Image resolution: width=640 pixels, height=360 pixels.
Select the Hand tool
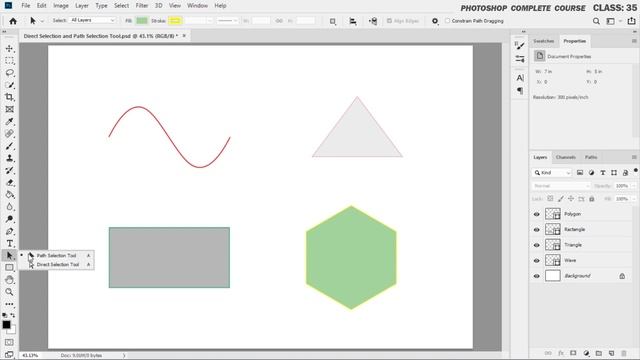pyautogui.click(x=9, y=280)
